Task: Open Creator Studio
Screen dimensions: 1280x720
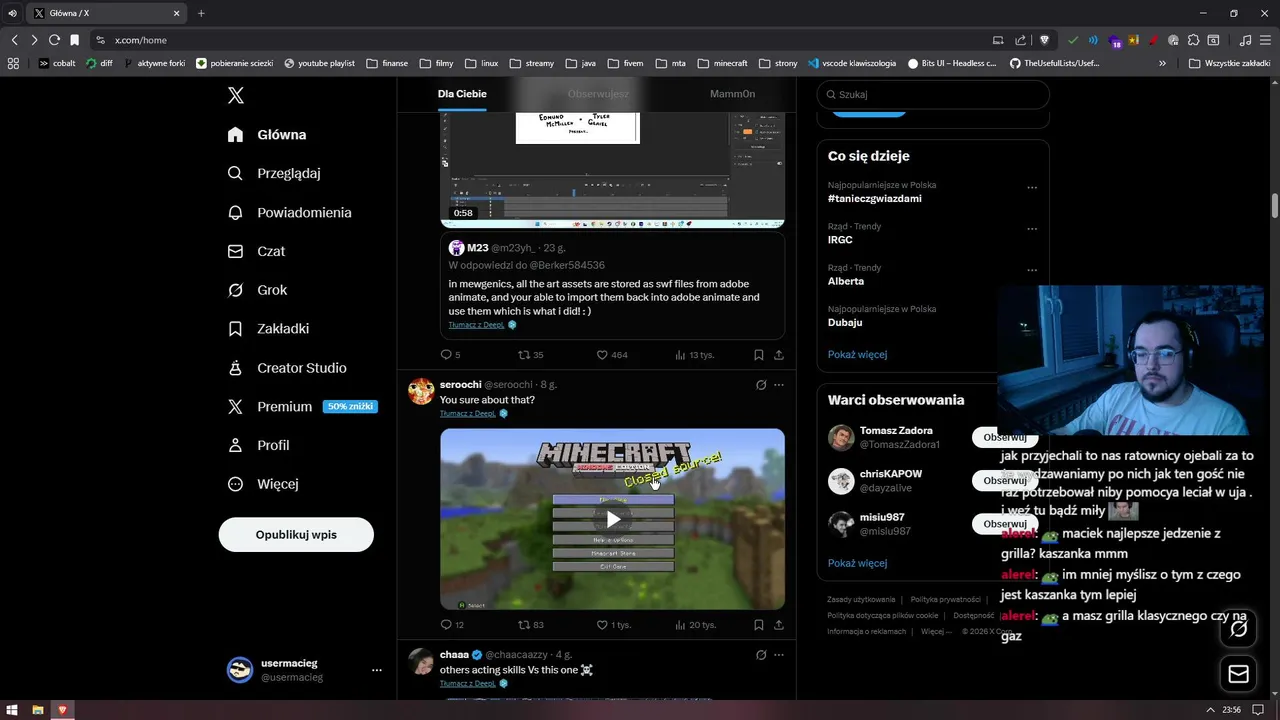Action: coord(287,368)
